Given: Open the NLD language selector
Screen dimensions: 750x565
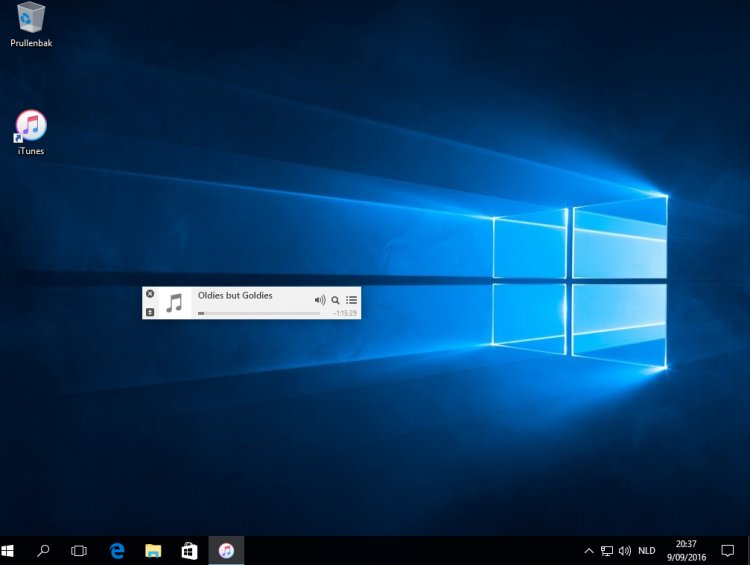Looking at the screenshot, I should pos(647,551).
